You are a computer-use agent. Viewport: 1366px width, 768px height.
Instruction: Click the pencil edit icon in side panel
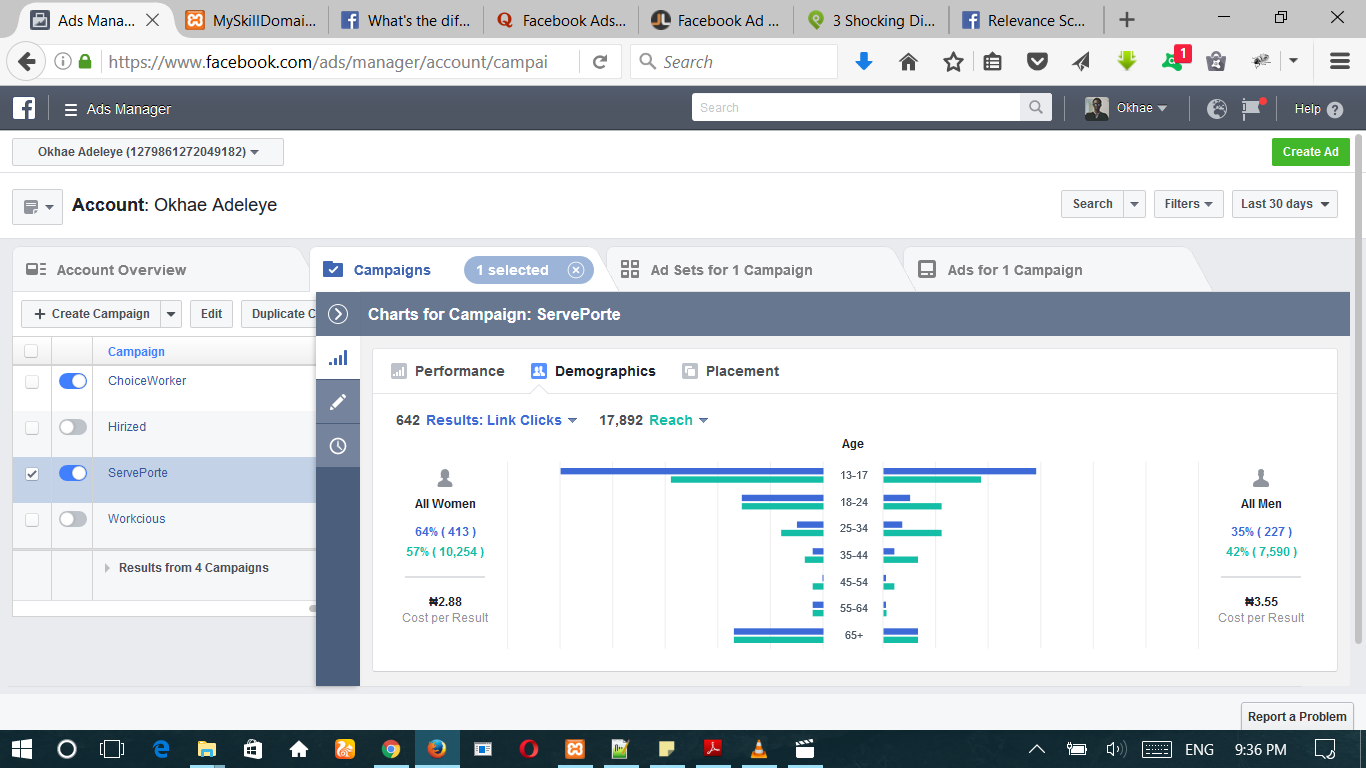coord(338,402)
